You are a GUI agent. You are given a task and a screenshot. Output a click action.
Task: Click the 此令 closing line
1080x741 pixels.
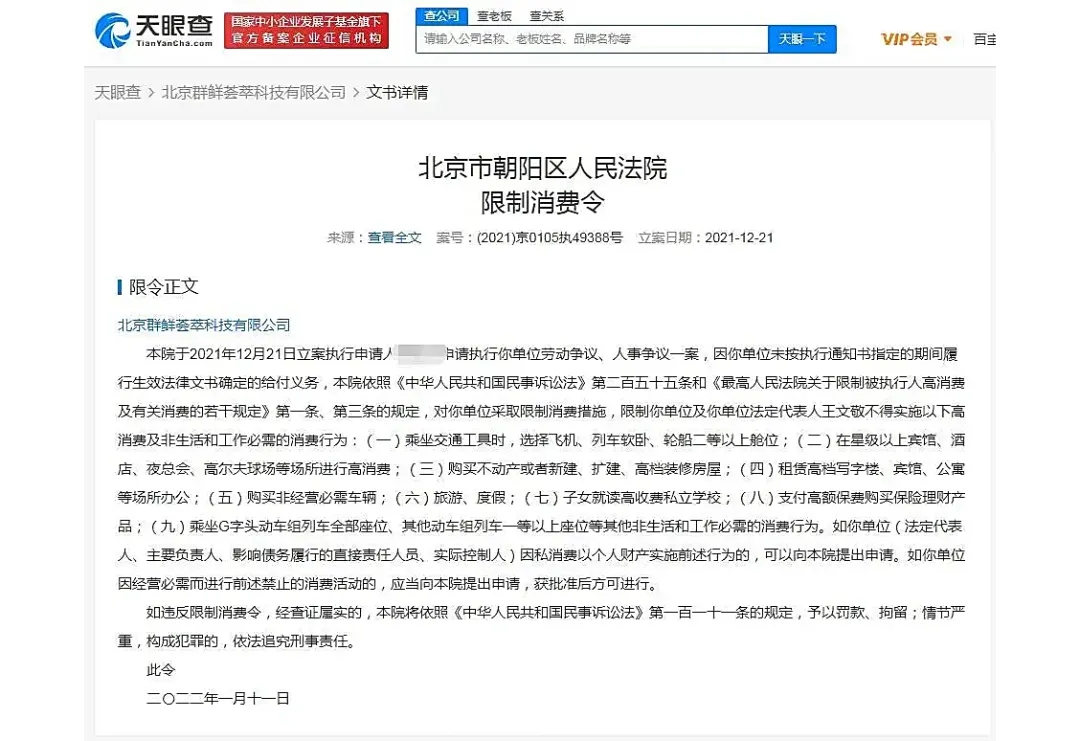pos(160,670)
